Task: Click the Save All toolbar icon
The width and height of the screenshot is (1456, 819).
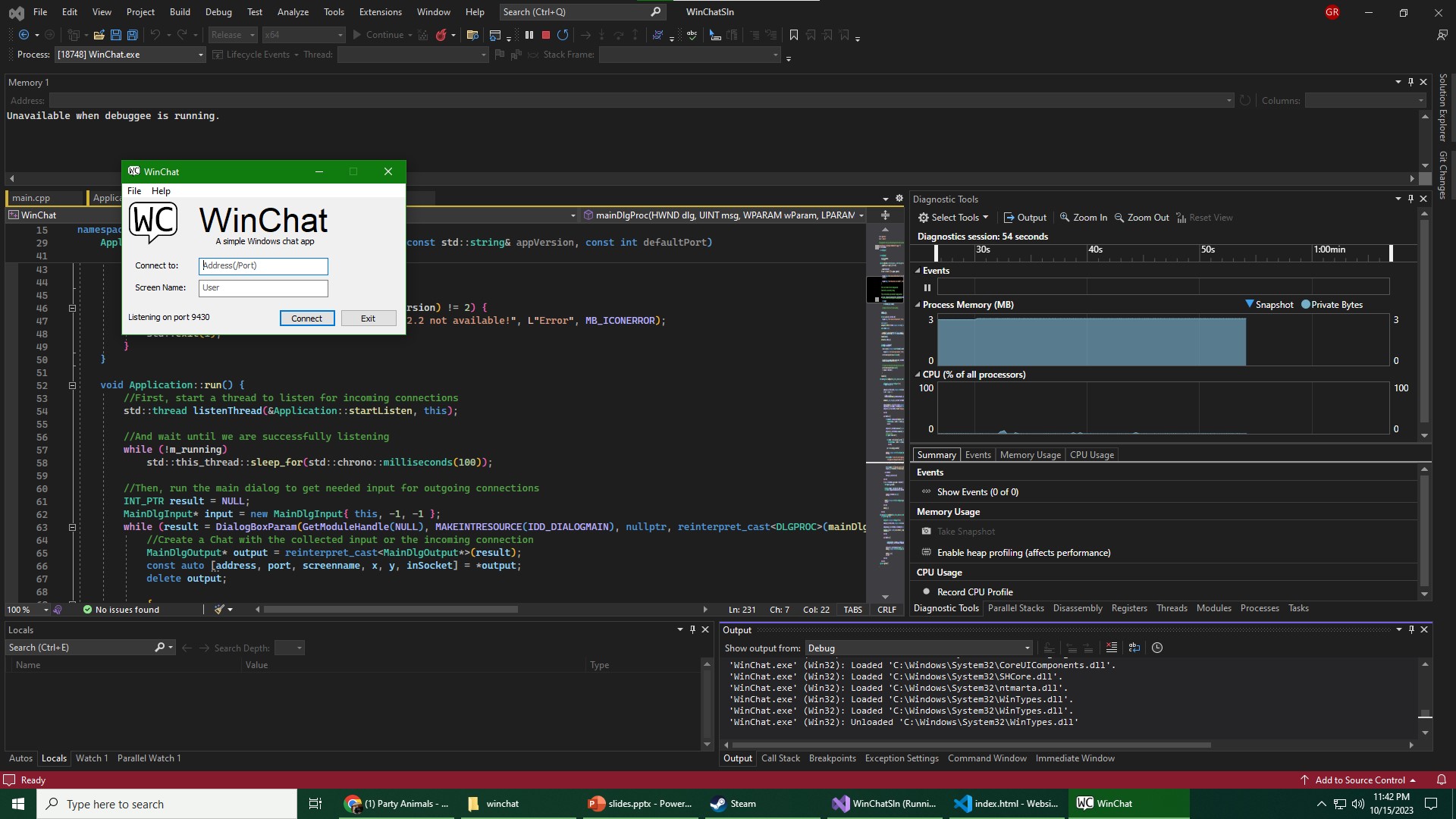Action: click(132, 35)
